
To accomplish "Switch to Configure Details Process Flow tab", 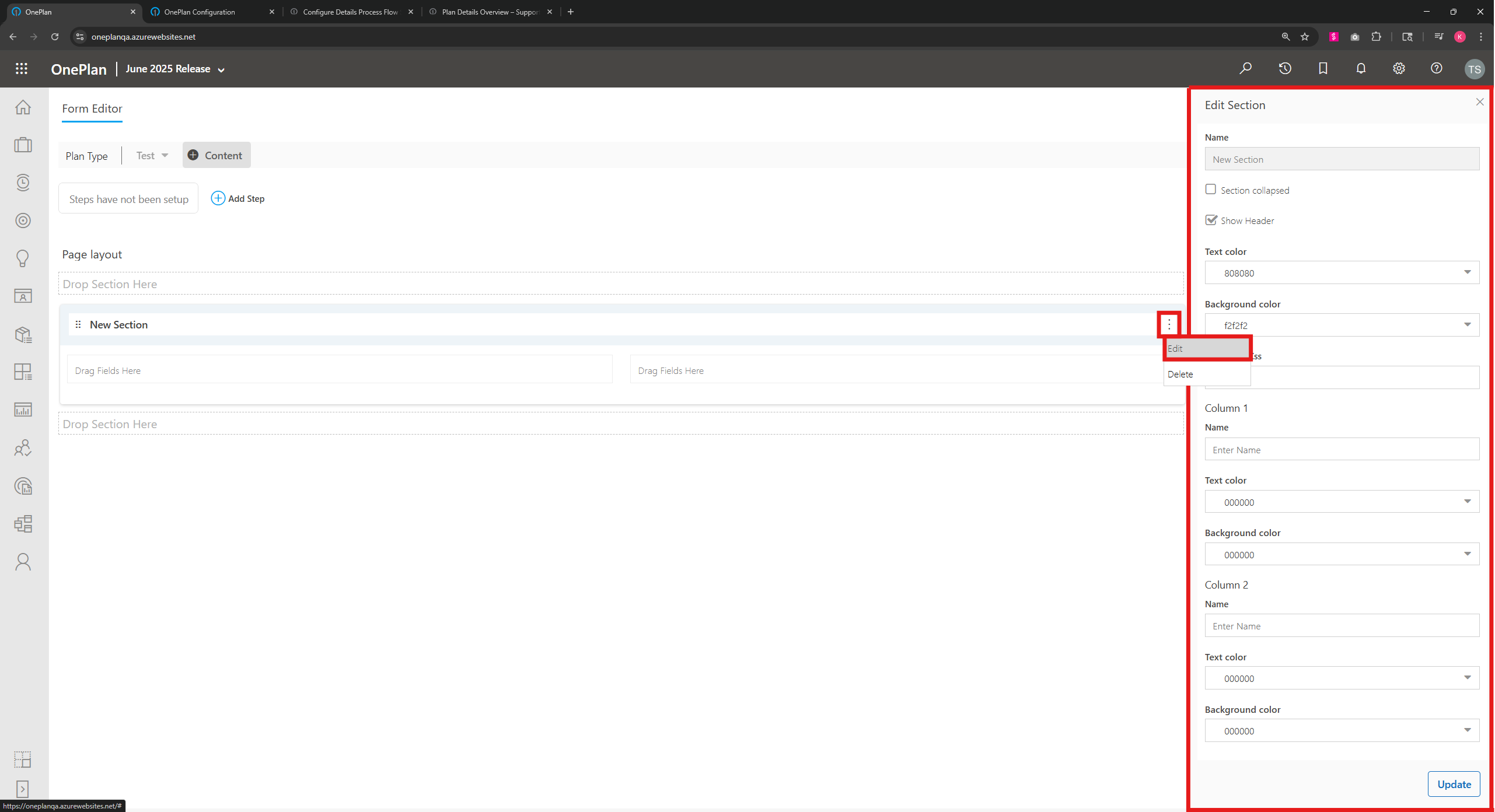I will [x=352, y=12].
